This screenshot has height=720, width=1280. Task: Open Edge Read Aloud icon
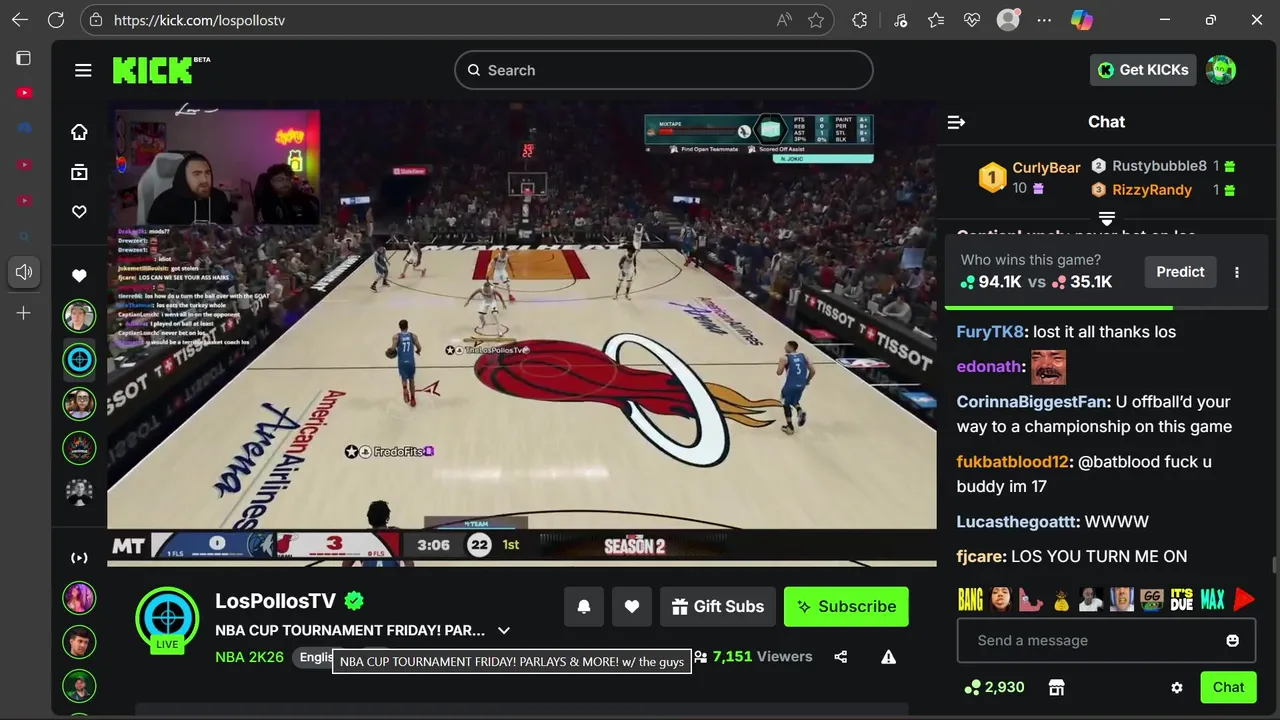783,20
